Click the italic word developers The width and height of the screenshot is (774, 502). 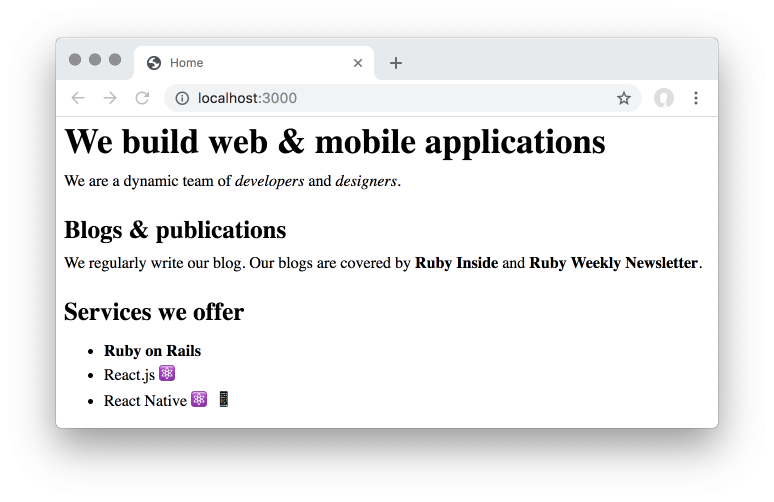pyautogui.click(x=269, y=181)
